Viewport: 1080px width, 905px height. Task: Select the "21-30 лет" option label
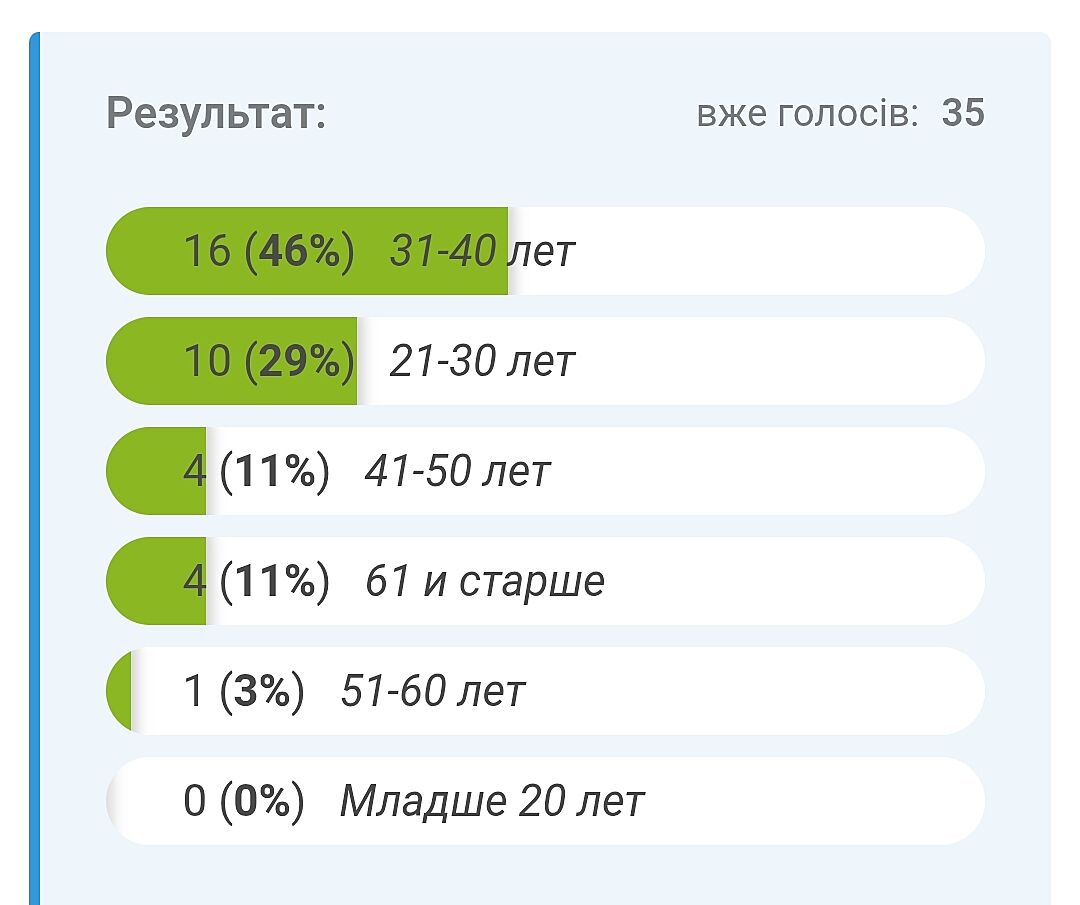482,361
